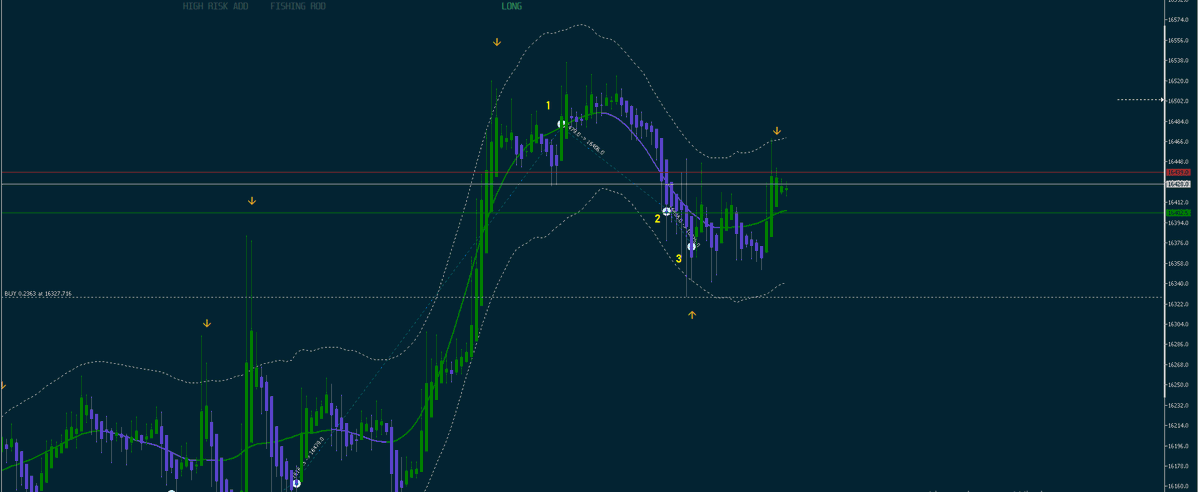The width and height of the screenshot is (1200, 492).
Task: Click the 16268.0 price axis value
Action: click(1177, 365)
